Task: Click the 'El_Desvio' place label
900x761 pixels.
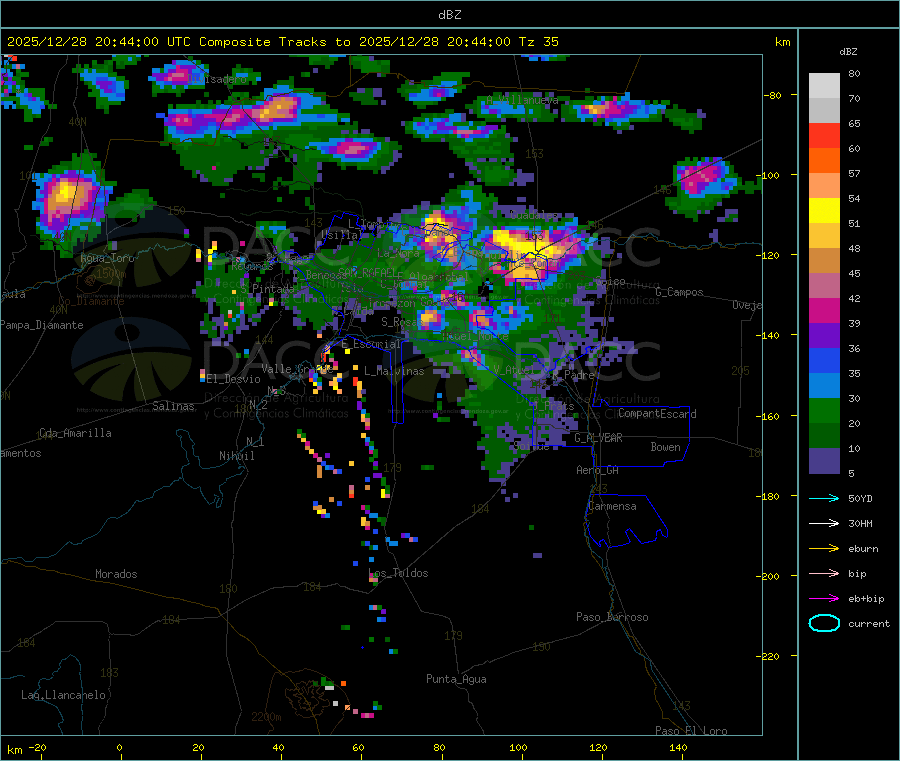Action: click(x=234, y=379)
